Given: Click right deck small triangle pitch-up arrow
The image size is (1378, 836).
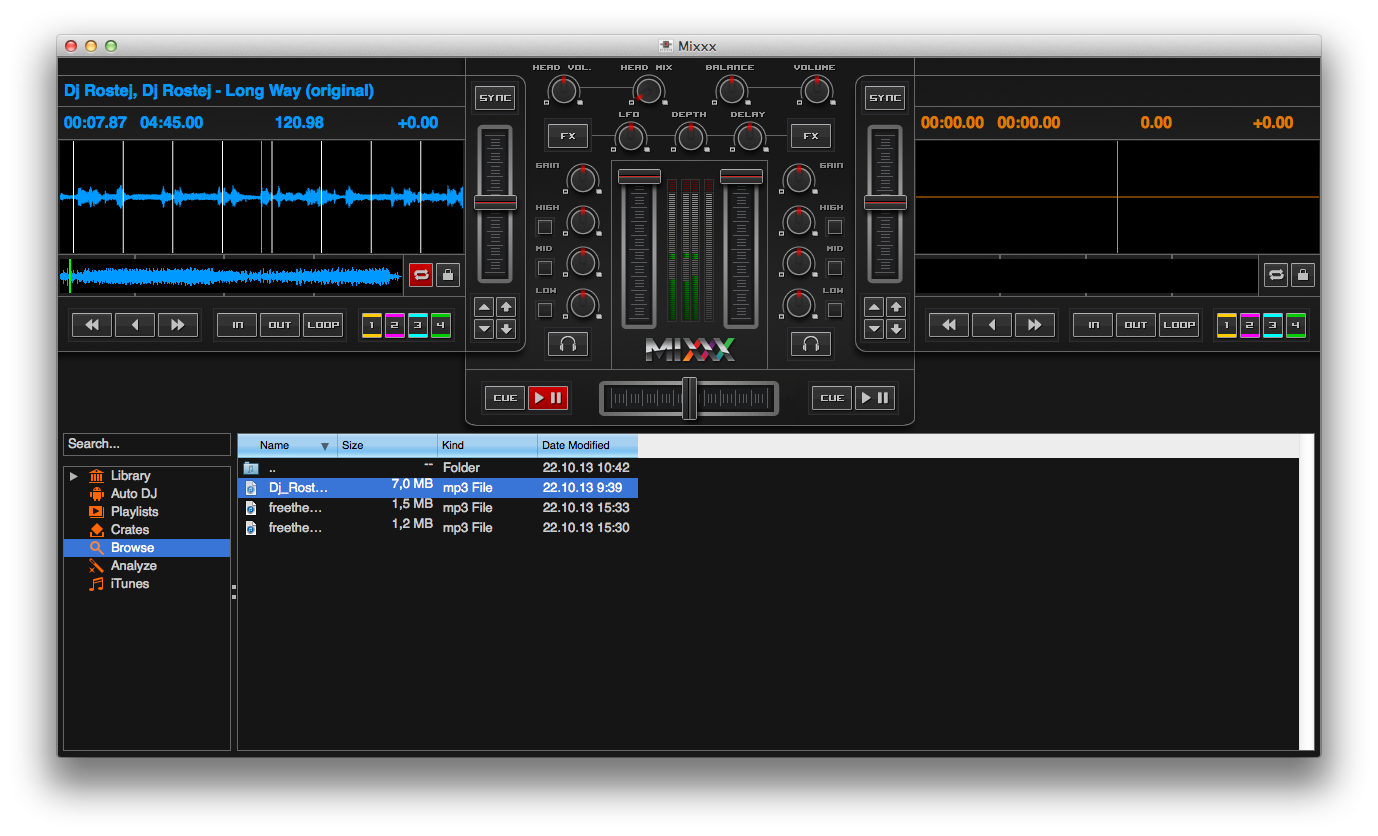Looking at the screenshot, I should pos(874,308).
